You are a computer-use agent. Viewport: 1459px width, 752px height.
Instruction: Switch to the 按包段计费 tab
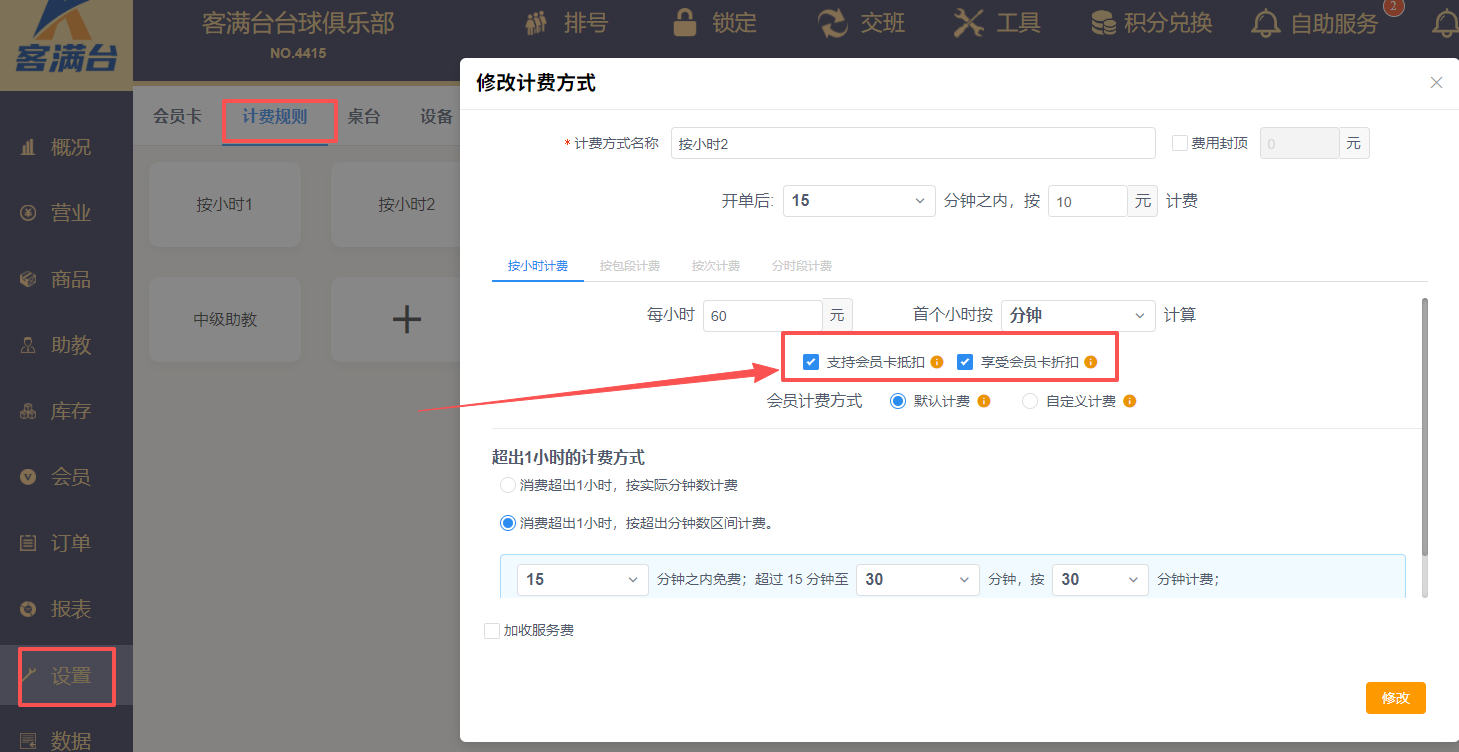click(630, 266)
